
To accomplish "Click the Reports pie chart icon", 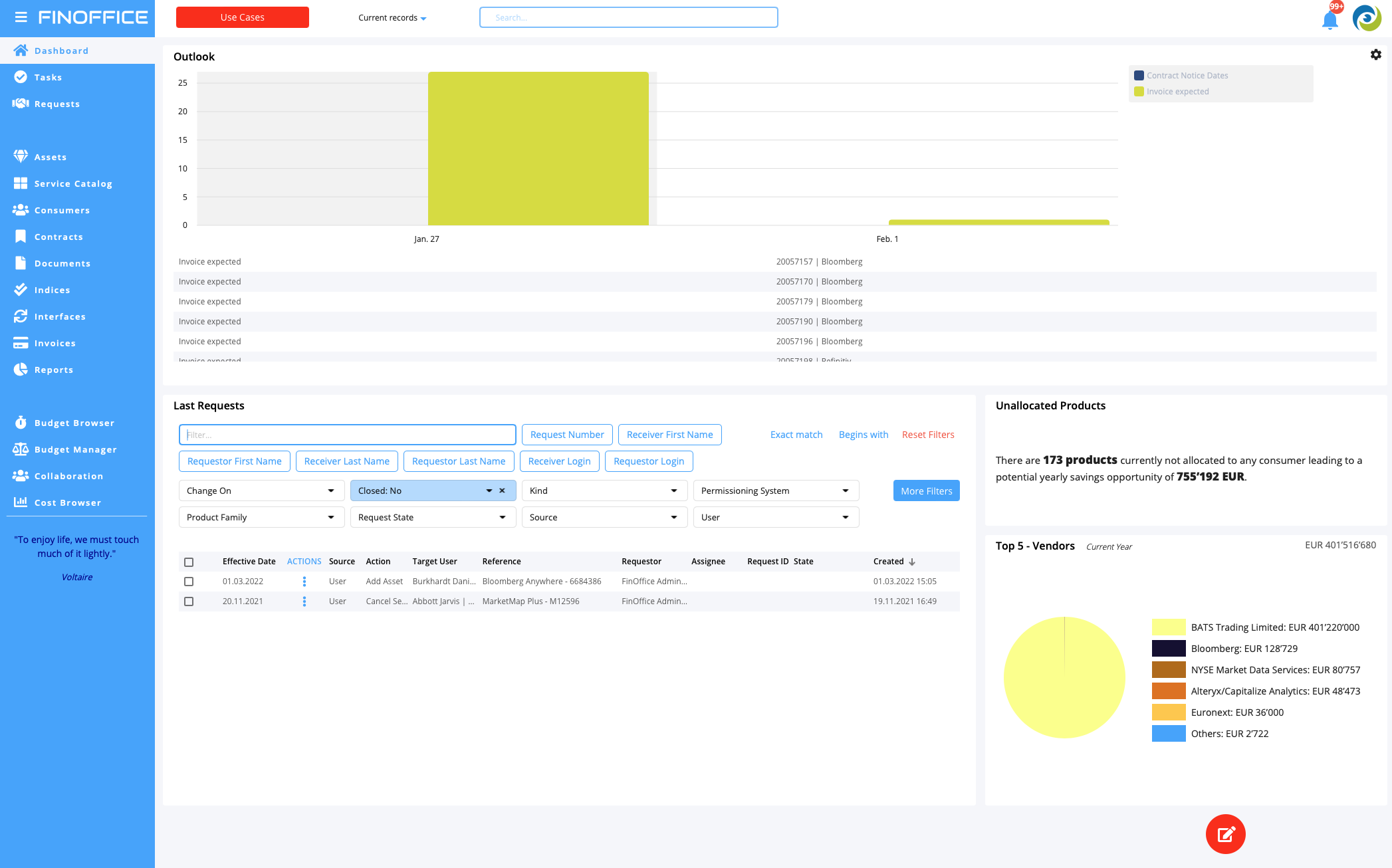I will (21, 370).
